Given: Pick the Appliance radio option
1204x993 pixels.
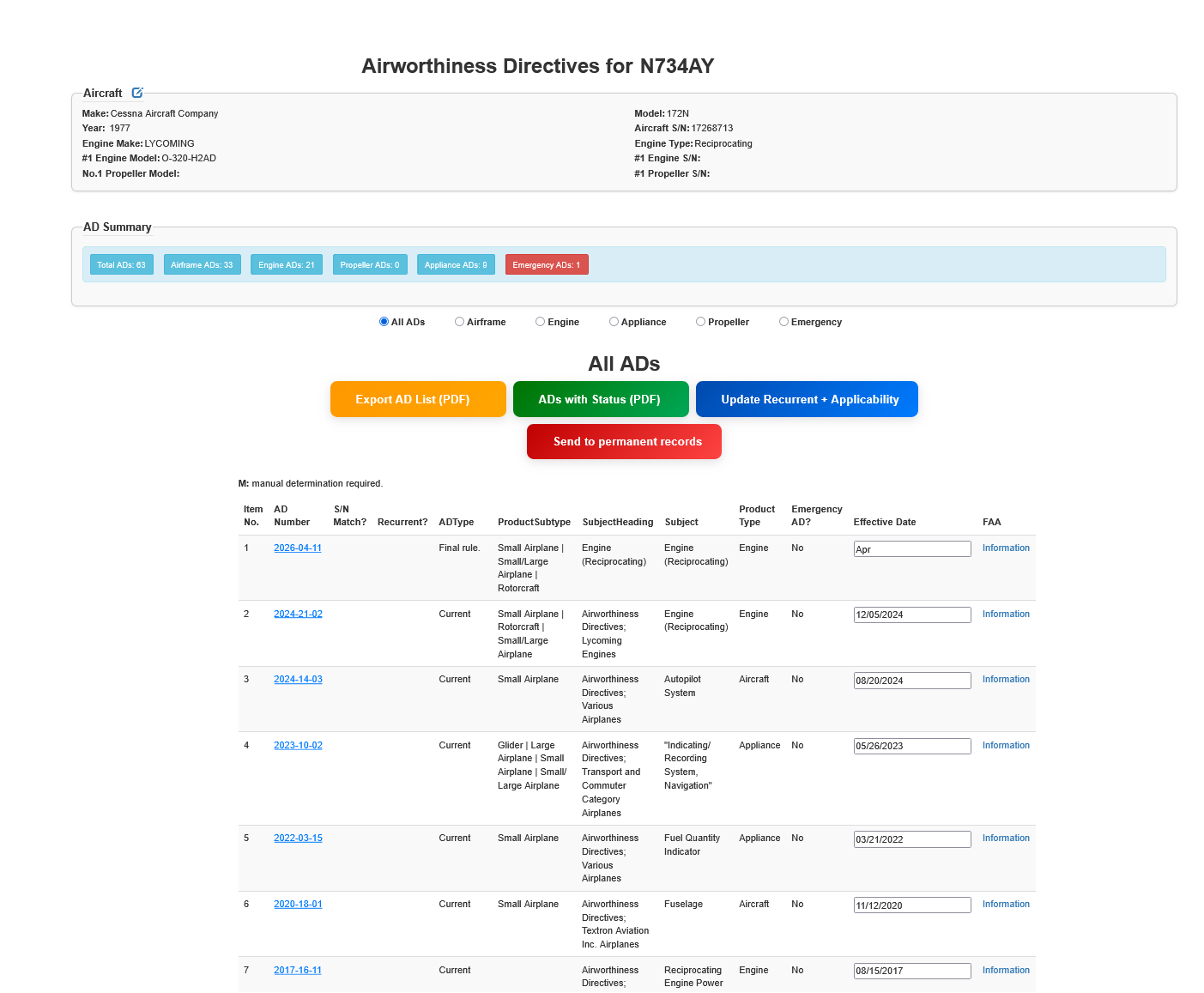Looking at the screenshot, I should 614,322.
